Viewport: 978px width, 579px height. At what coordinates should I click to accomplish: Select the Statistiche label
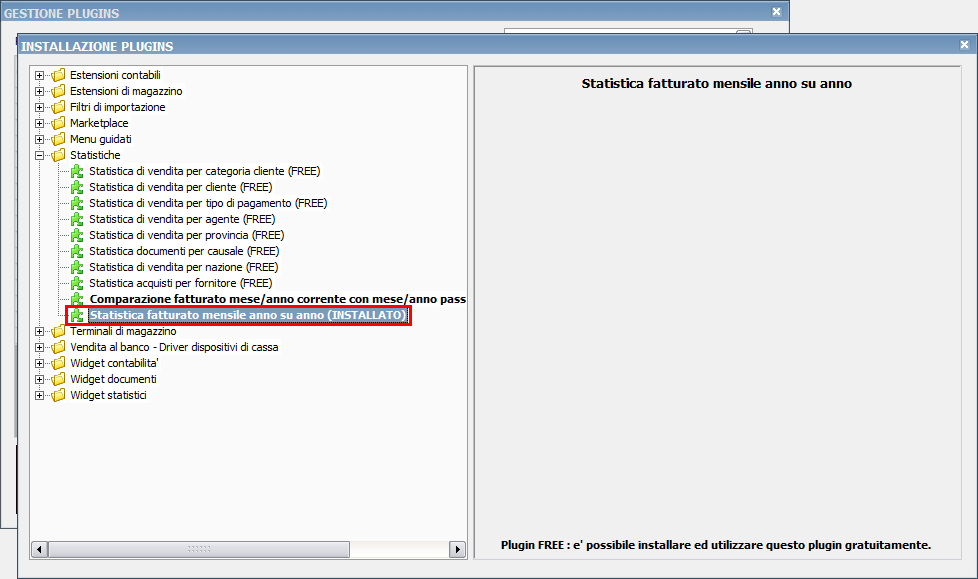(x=95, y=155)
